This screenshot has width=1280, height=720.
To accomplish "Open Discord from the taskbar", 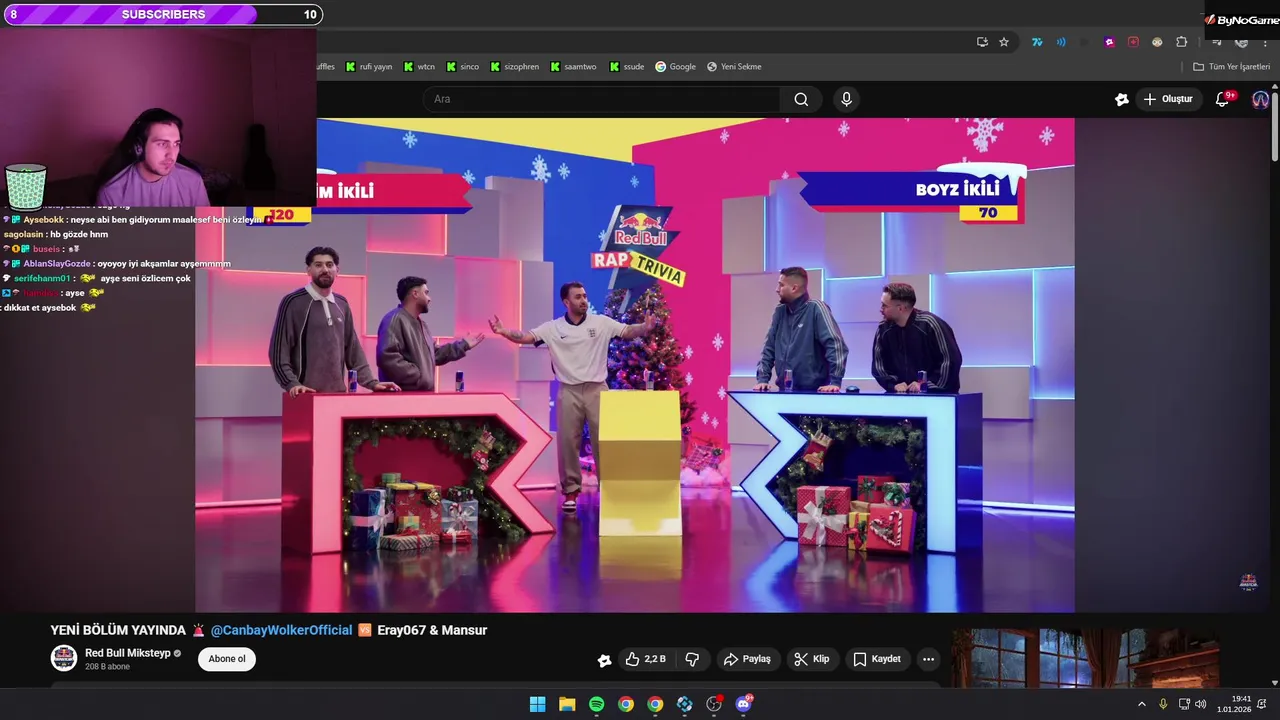I will 743,704.
